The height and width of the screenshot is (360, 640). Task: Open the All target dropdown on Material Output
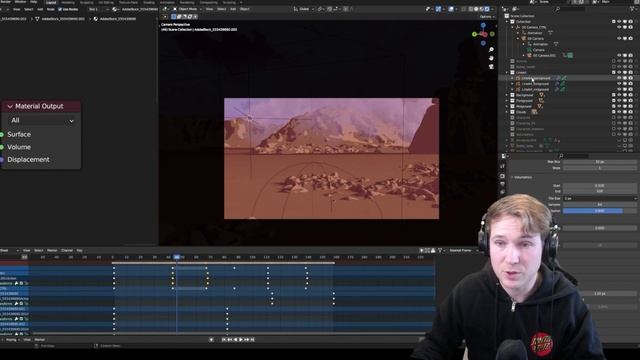[x=42, y=120]
